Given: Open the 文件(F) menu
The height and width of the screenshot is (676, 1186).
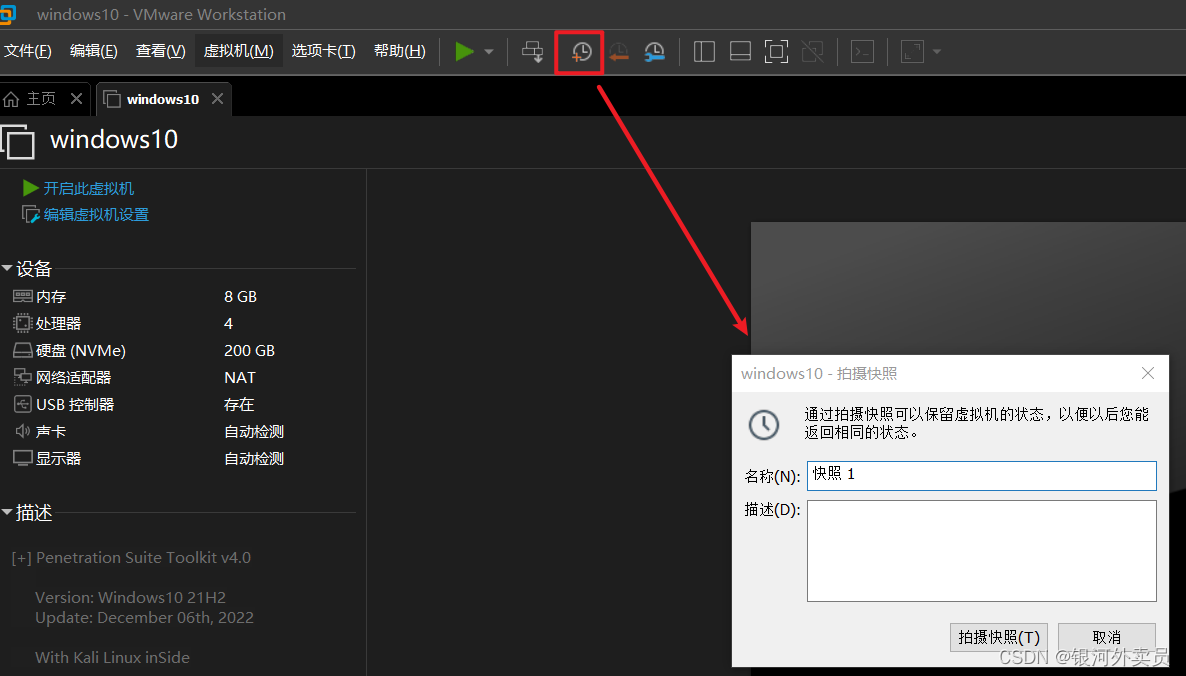Looking at the screenshot, I should [28, 51].
